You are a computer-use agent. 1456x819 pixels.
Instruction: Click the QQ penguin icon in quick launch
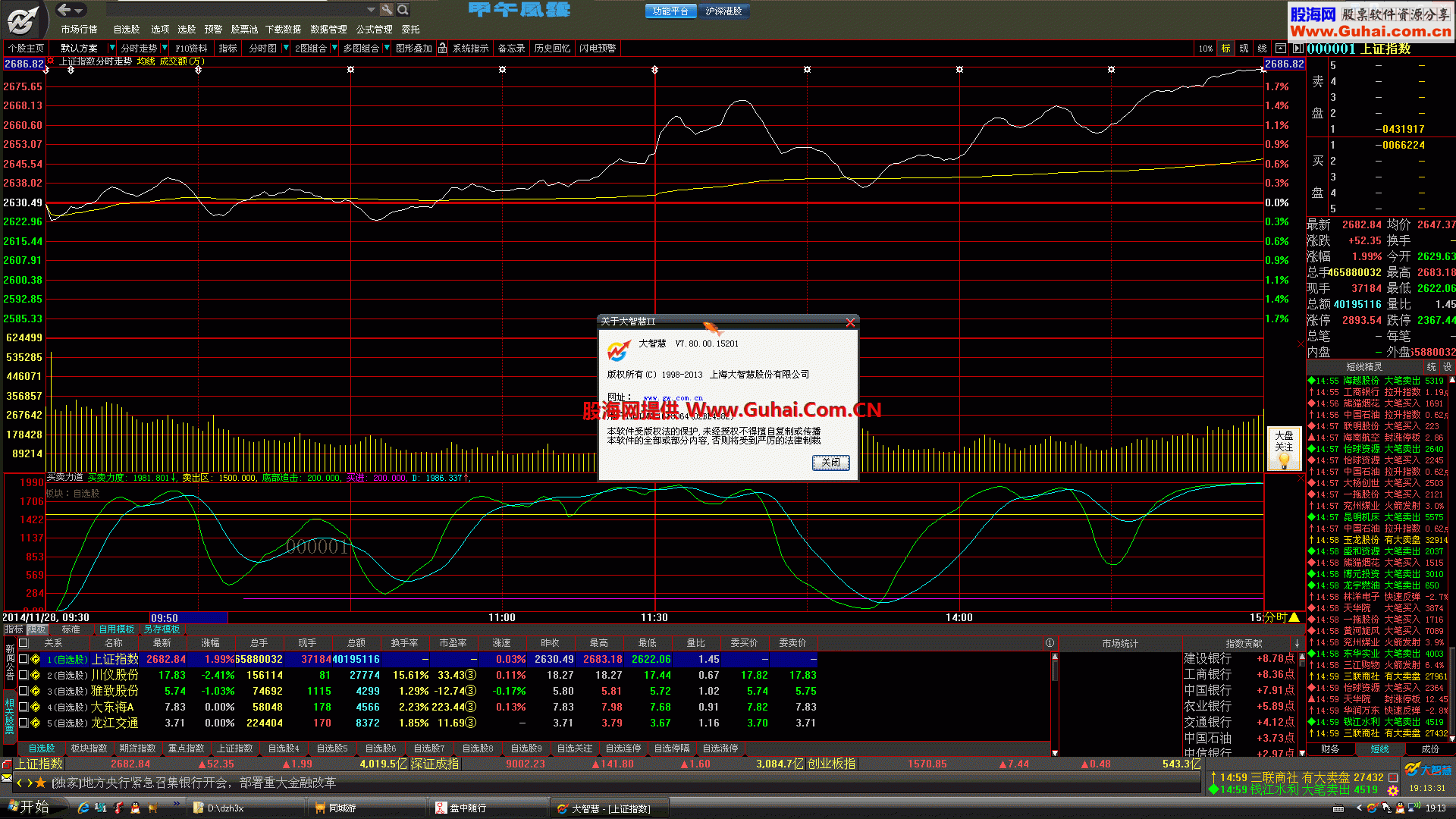tap(135, 808)
